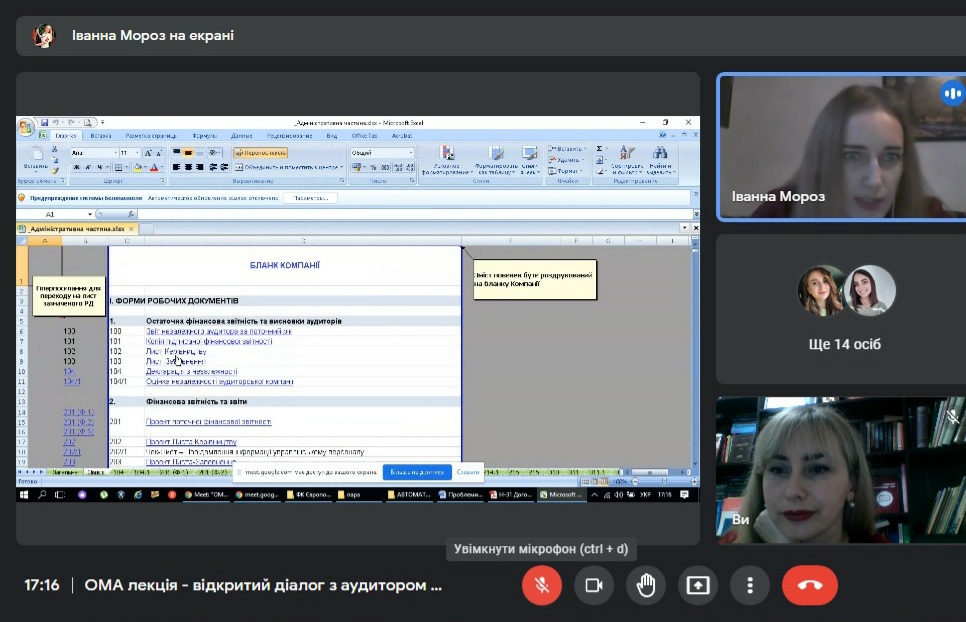The image size is (966, 622).
Task: Click the Format Painter brush icon
Action: tap(55, 170)
